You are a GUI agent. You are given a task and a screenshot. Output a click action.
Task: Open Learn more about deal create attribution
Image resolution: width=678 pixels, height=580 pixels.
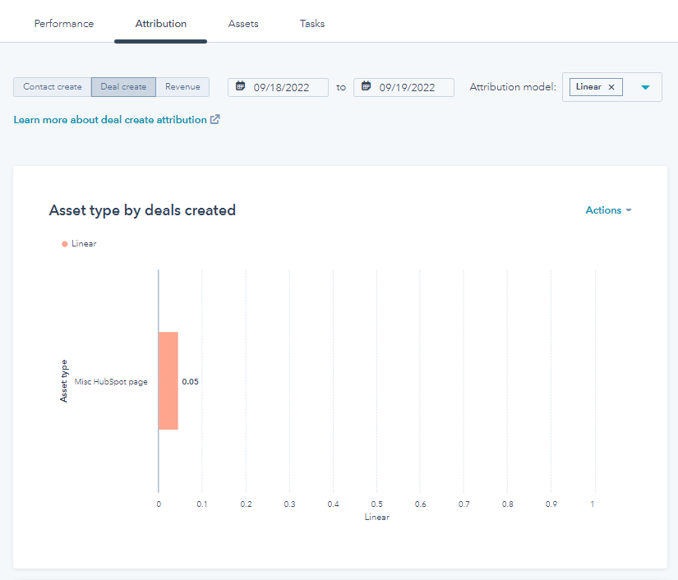(x=110, y=120)
